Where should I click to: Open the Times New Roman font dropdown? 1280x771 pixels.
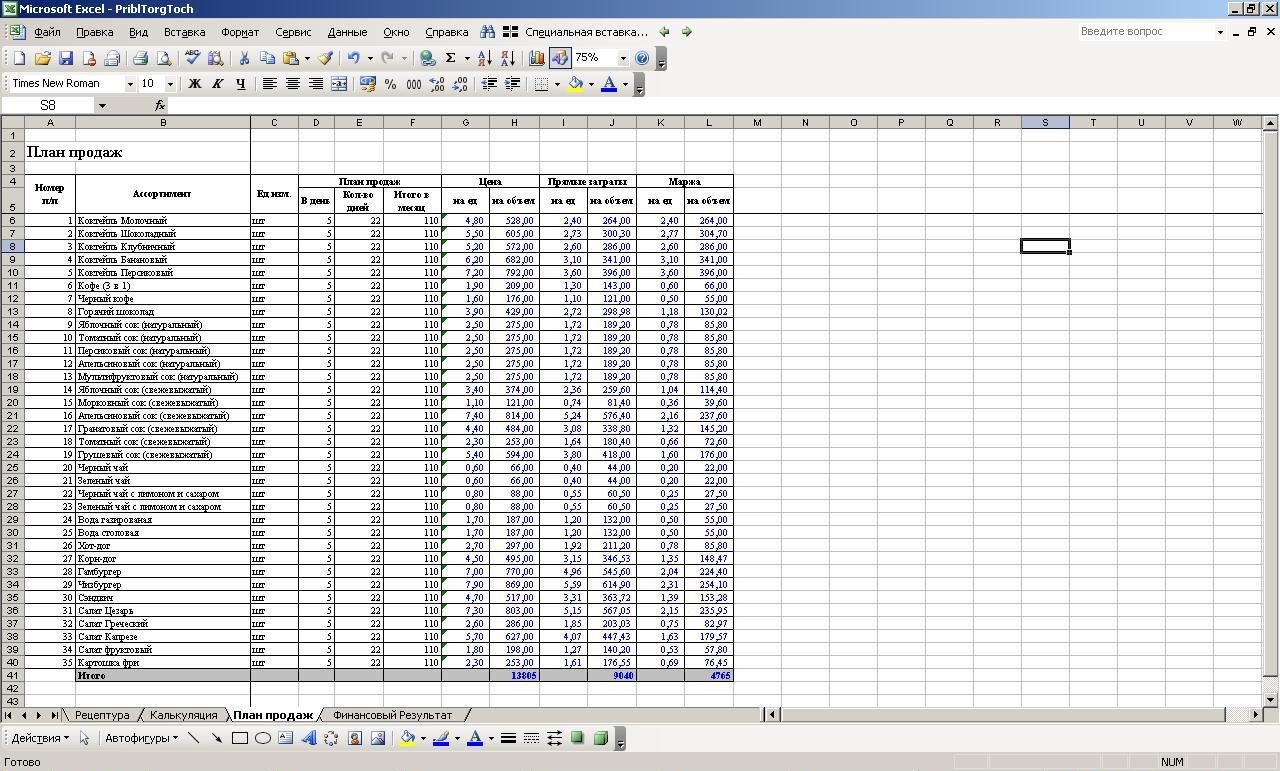coord(129,84)
